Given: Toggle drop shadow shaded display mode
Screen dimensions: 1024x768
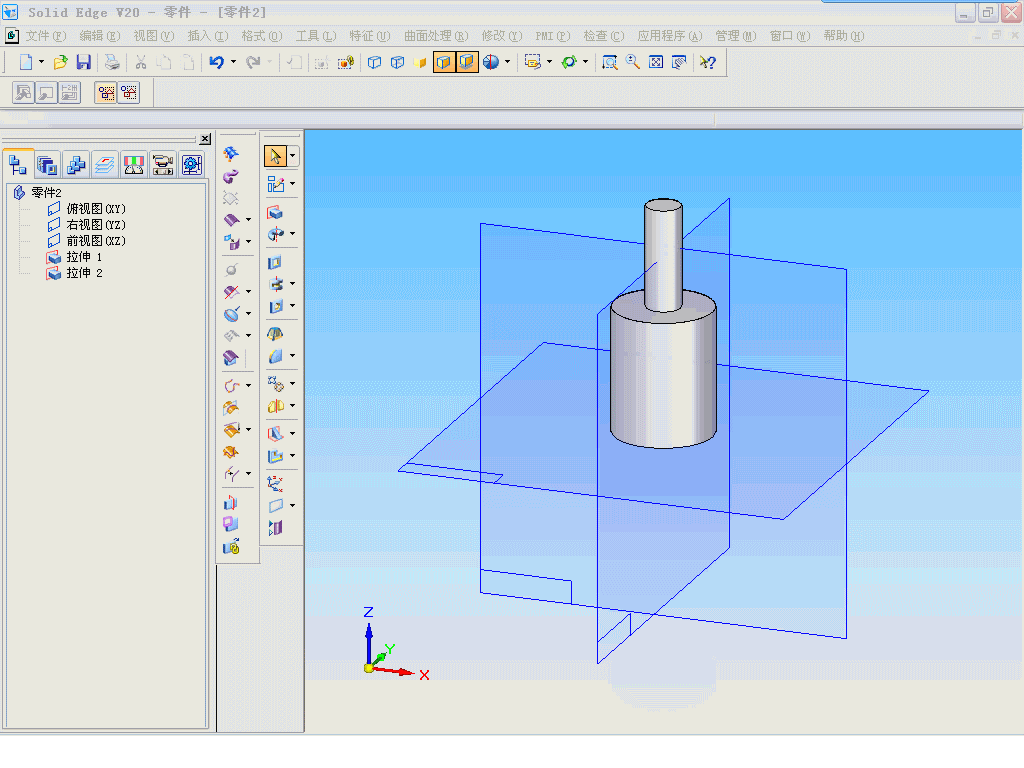Looking at the screenshot, I should 467,62.
